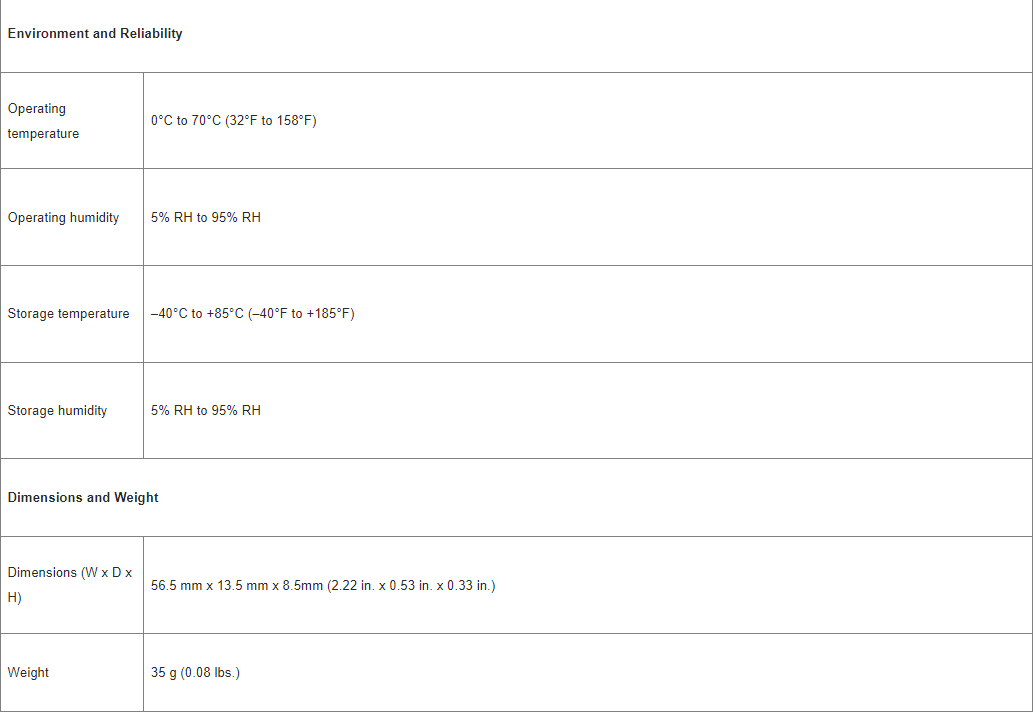Click the 35 g (0.08 lbs.) weight value
1035x712 pixels.
195,672
